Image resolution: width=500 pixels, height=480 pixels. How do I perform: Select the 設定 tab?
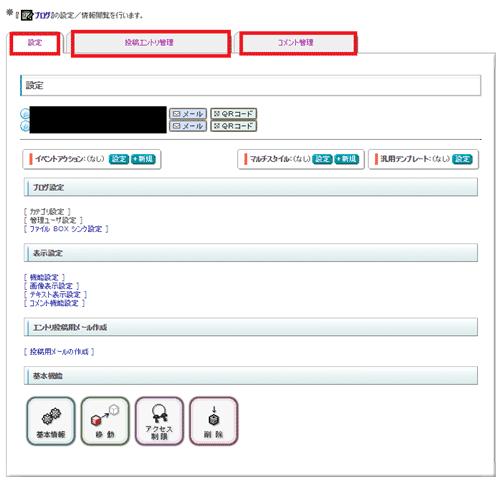coord(35,43)
